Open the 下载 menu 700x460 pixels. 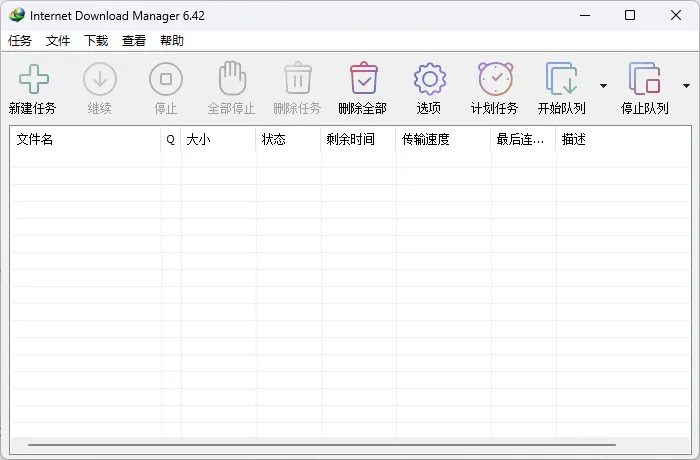click(x=96, y=41)
